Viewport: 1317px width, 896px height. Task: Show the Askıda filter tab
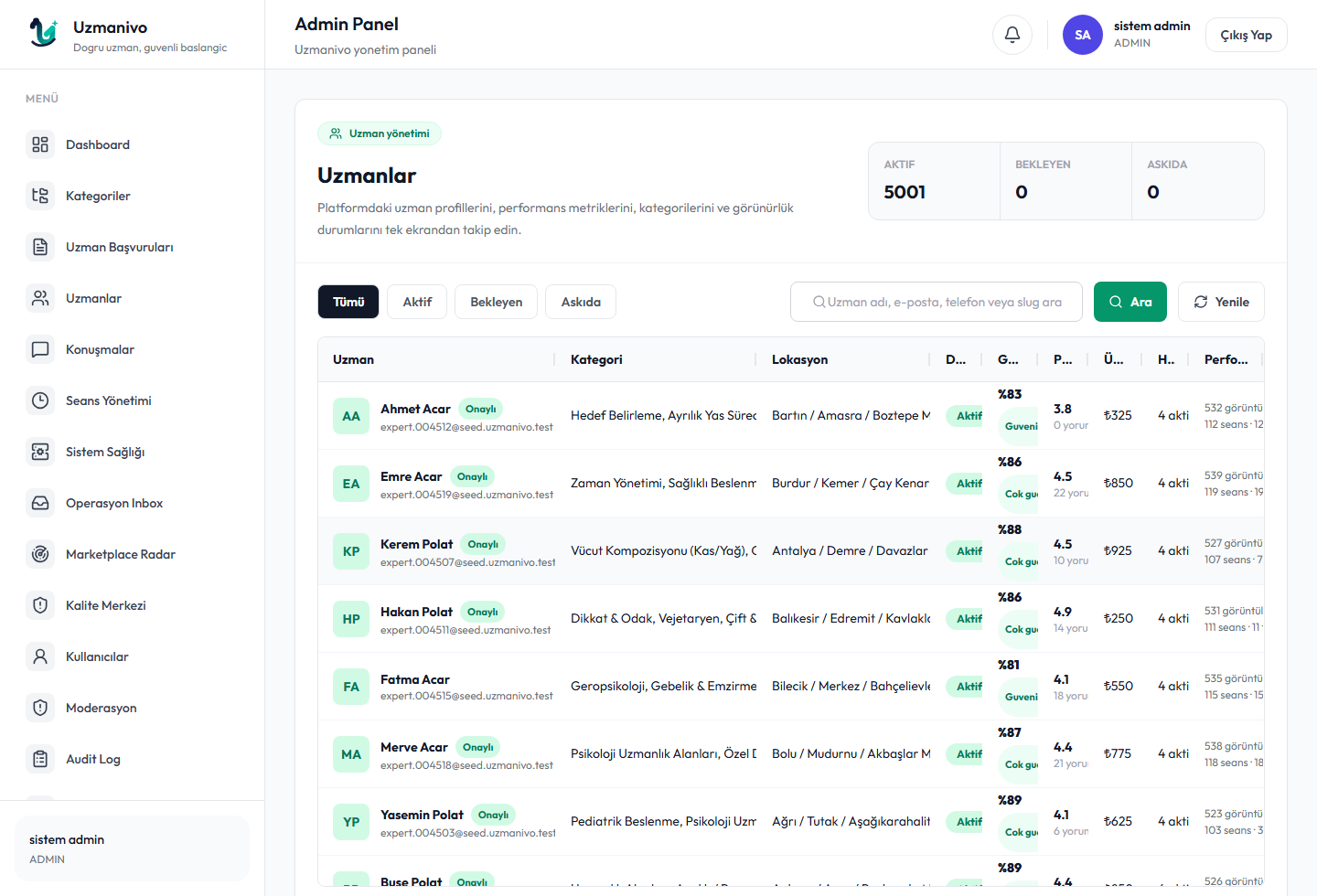pyautogui.click(x=581, y=302)
